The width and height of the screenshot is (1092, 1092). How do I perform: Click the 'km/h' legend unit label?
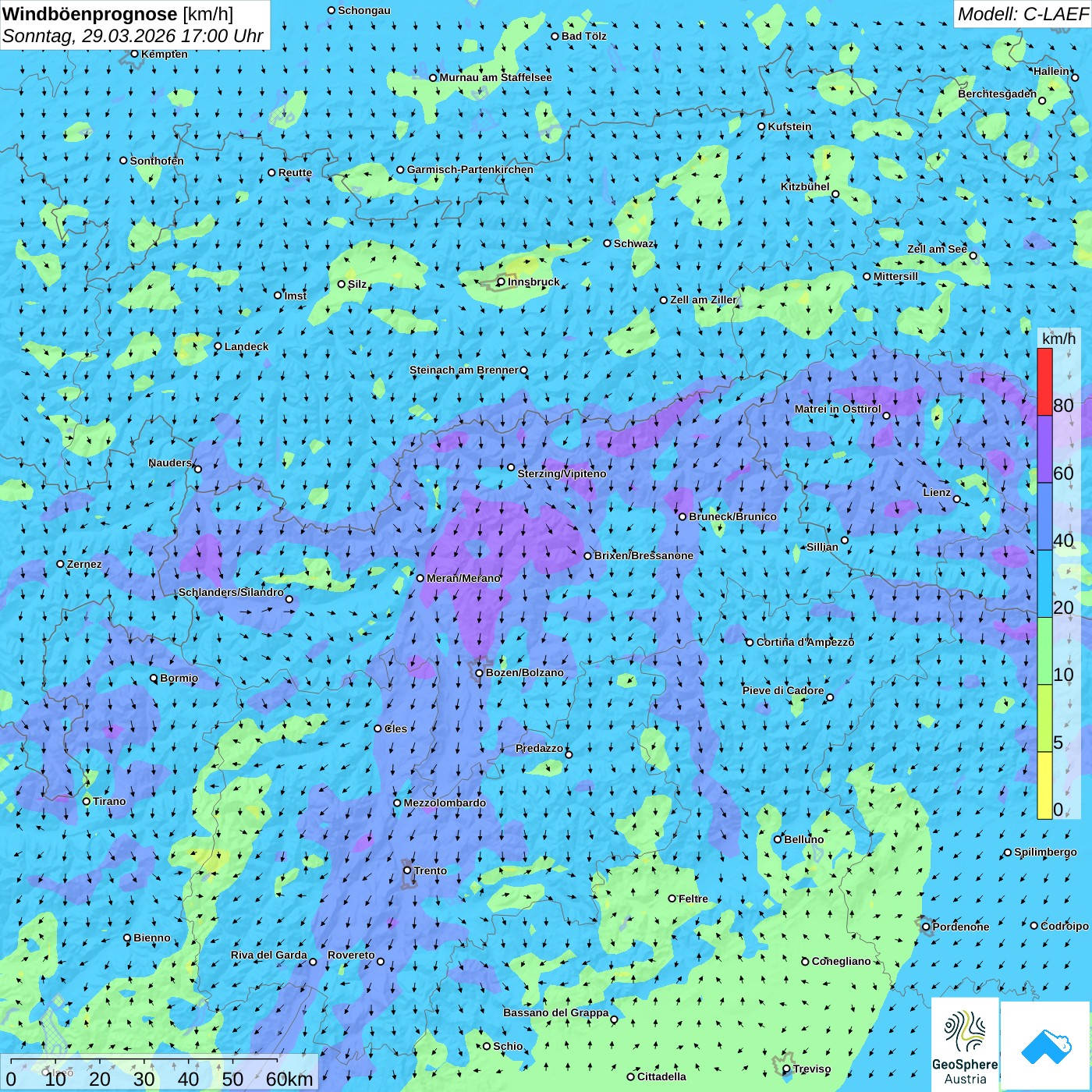coord(1058,339)
